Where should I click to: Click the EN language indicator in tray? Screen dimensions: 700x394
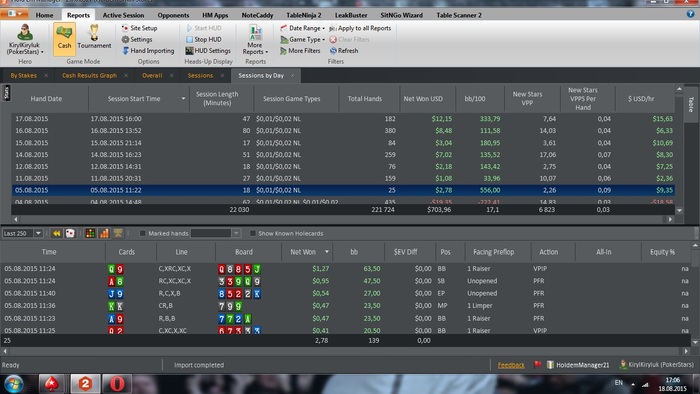(x=619, y=382)
